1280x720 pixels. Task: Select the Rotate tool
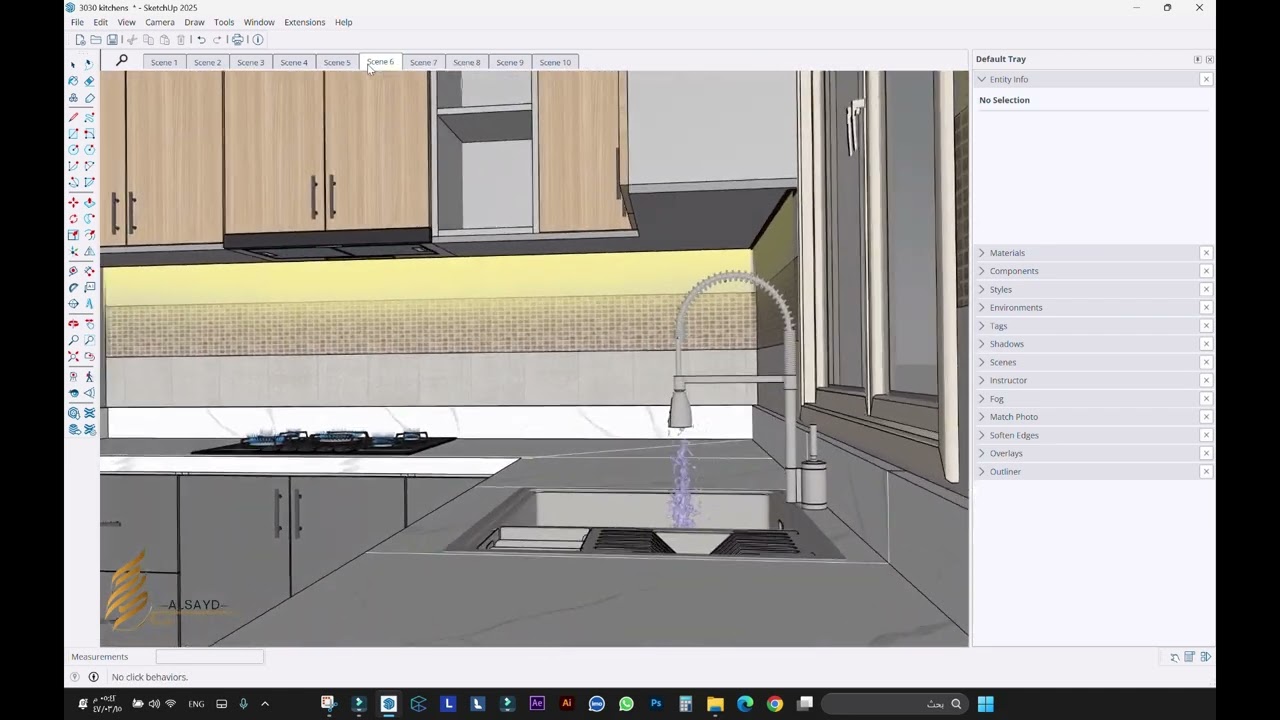pos(73,218)
